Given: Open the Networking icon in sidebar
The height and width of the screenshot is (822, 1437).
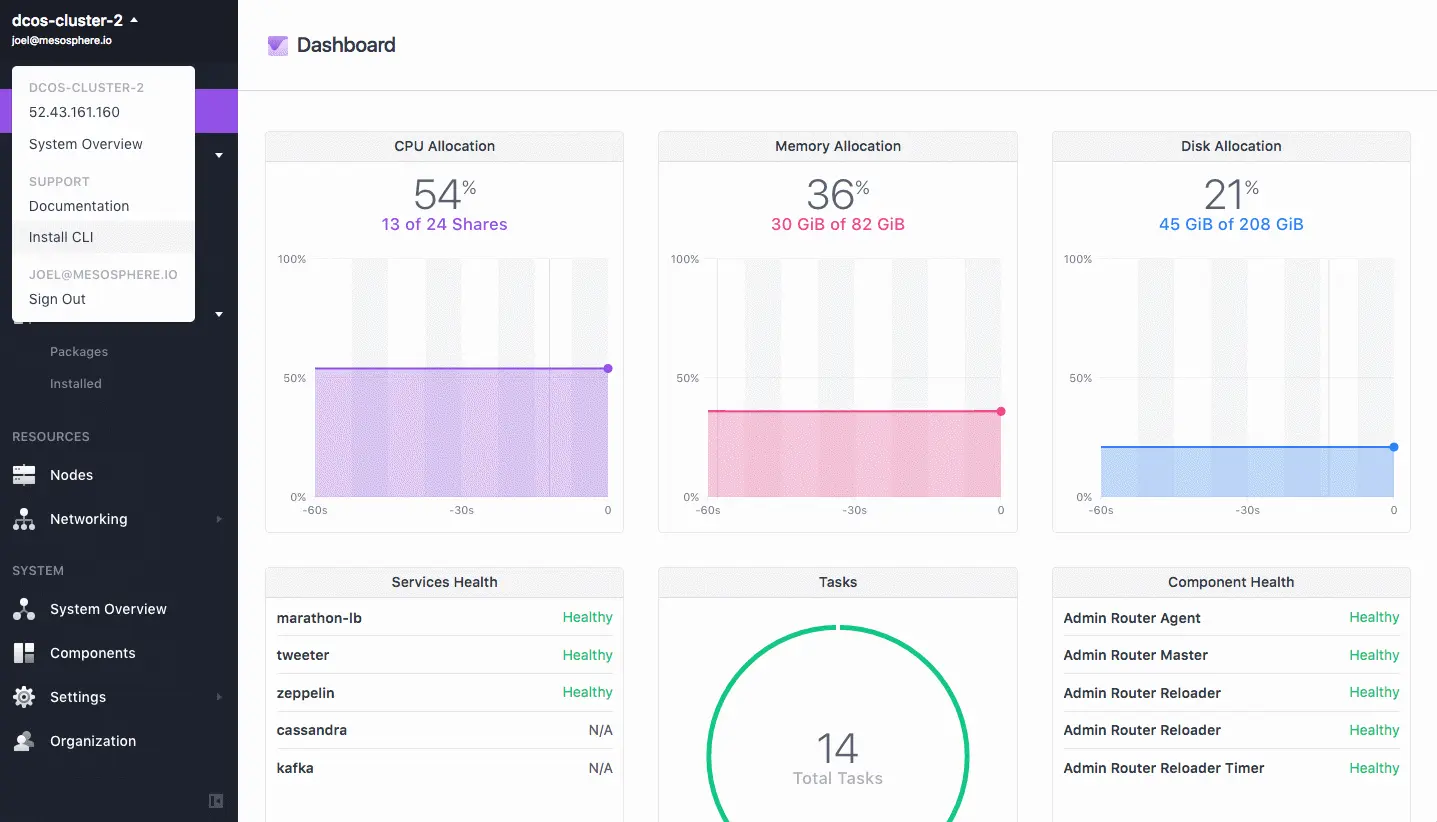Looking at the screenshot, I should click(24, 519).
